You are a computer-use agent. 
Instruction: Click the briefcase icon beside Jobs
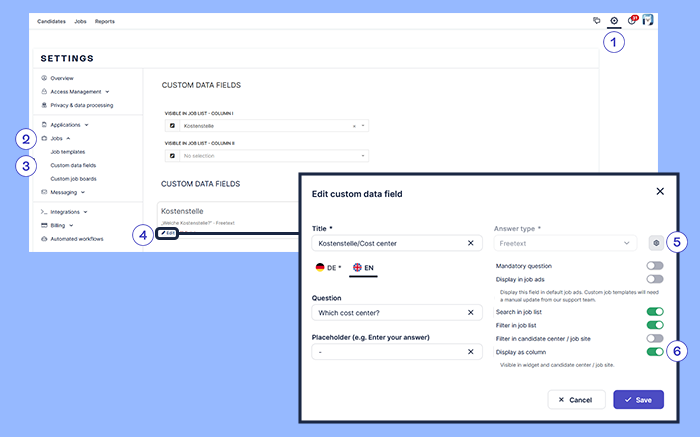coord(44,138)
